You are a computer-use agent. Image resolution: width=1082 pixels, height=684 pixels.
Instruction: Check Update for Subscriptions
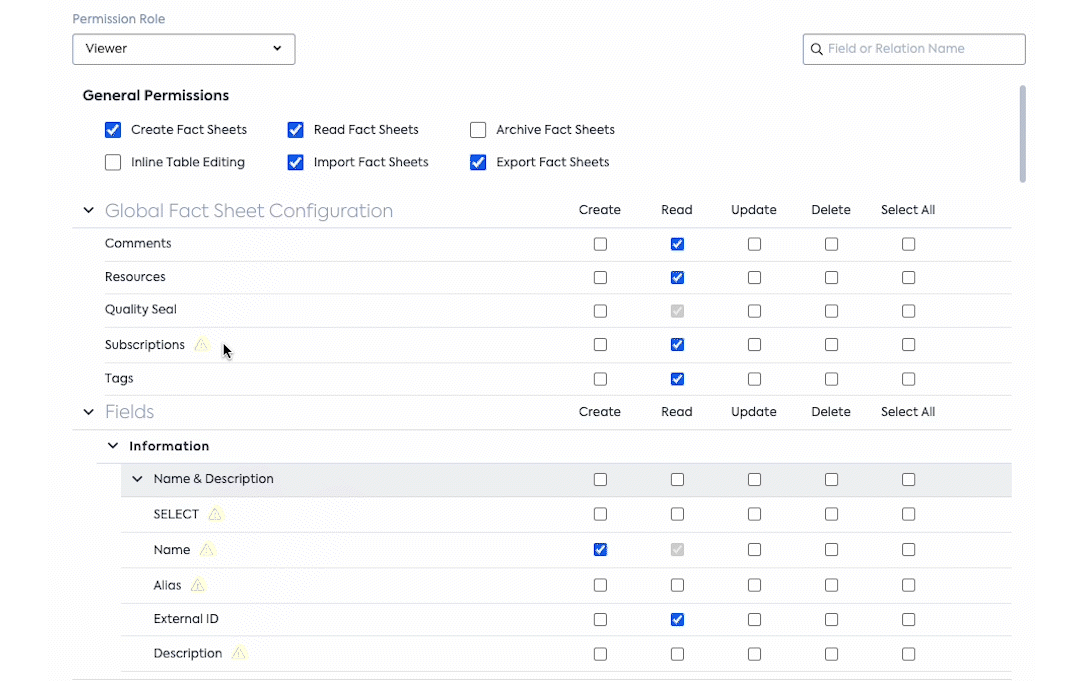click(x=754, y=344)
